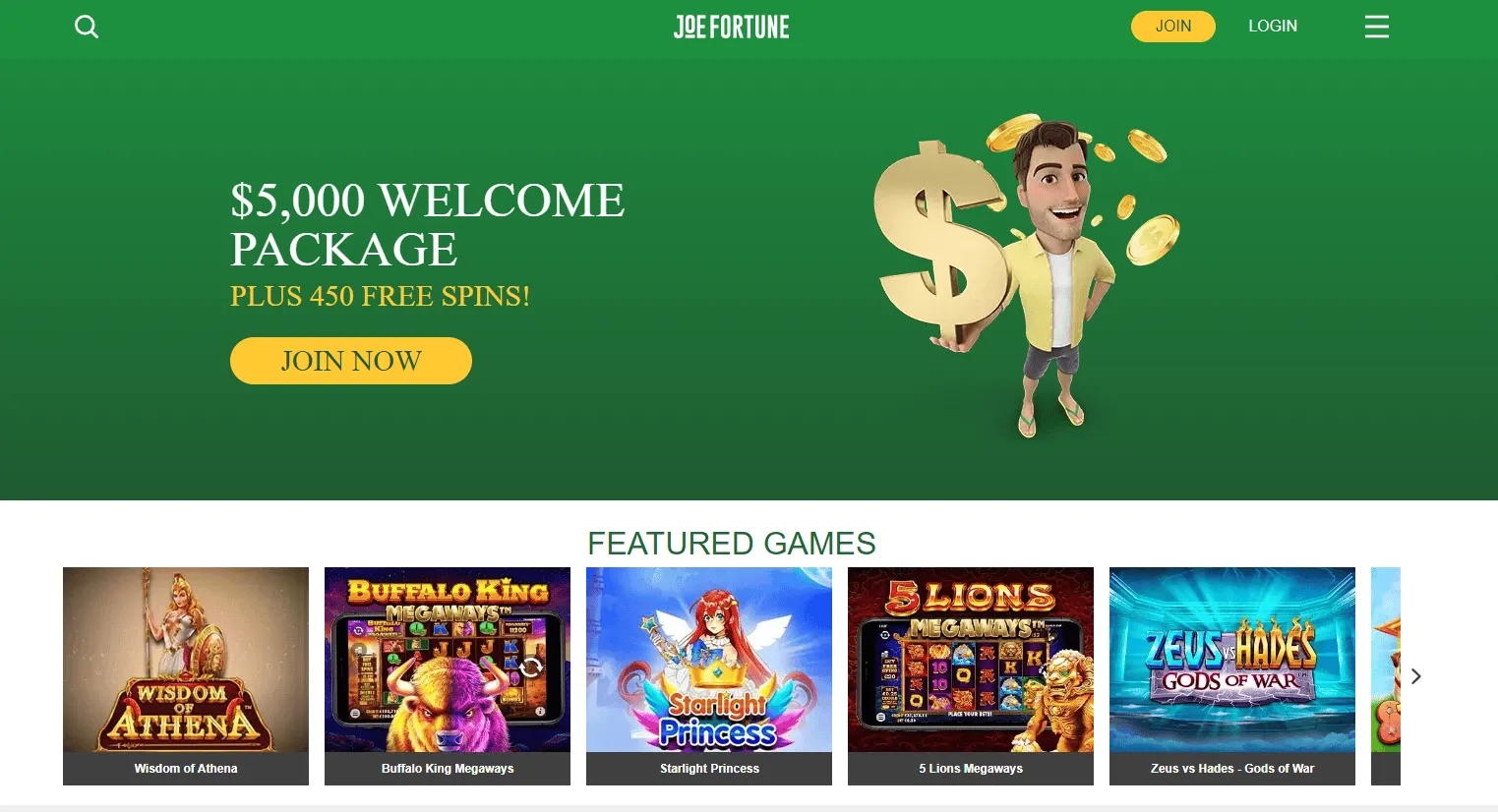
Task: Click the Zeus vs Hades title label
Action: [x=1232, y=769]
